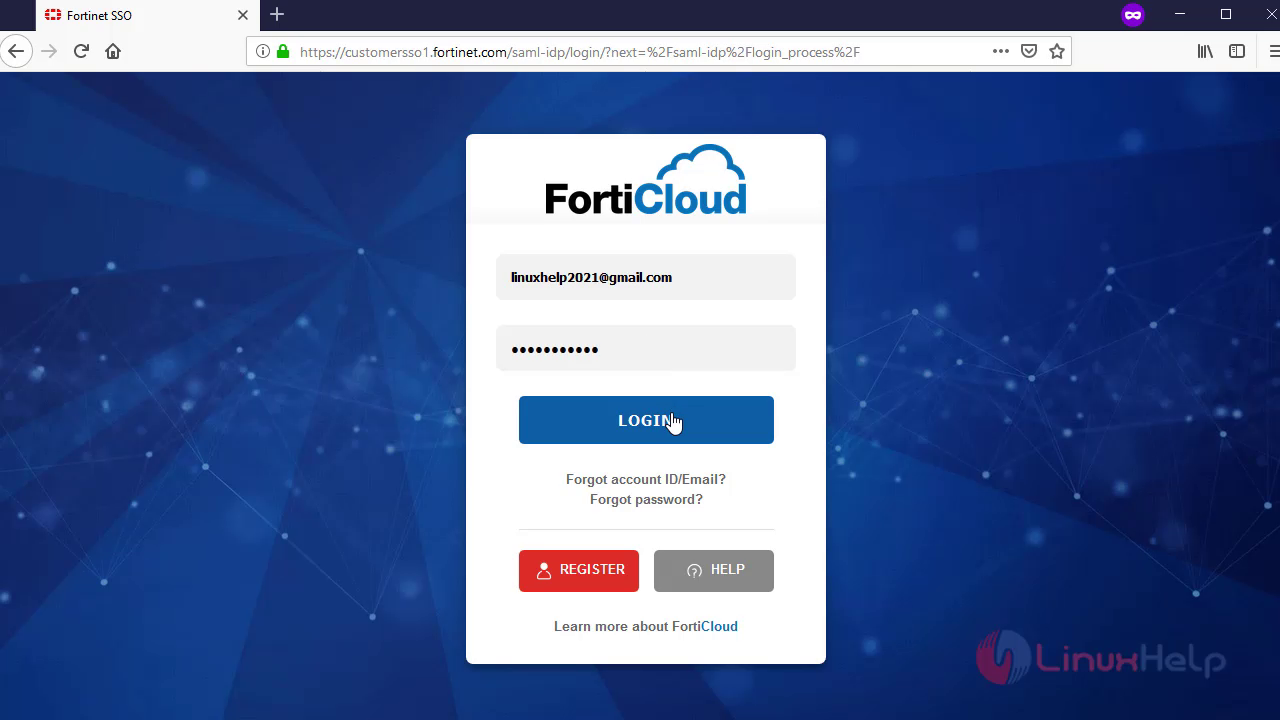Minimize the browser window
Screen dimensions: 1280x720
tap(1181, 14)
